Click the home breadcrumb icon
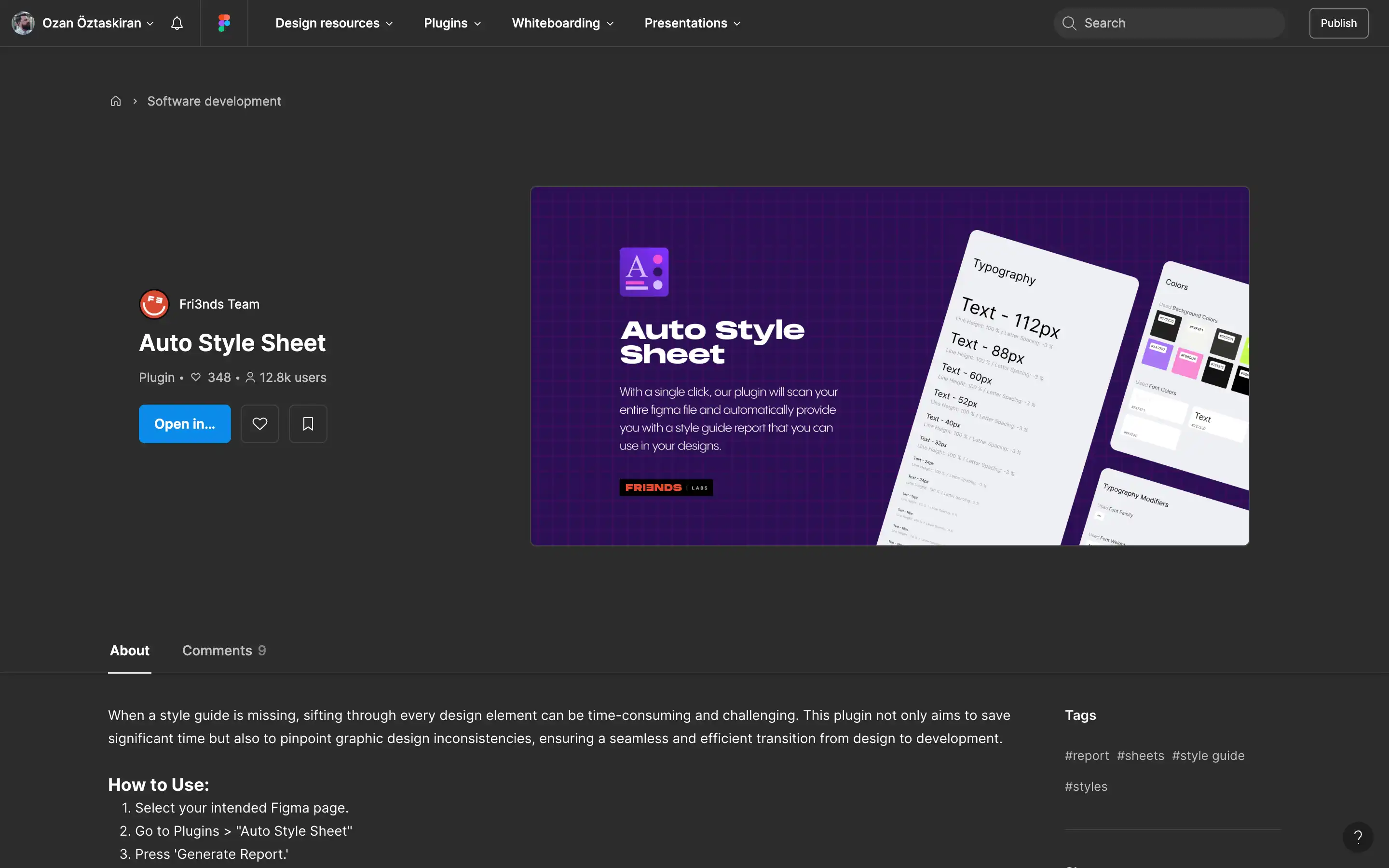1389x868 pixels. coord(115,101)
